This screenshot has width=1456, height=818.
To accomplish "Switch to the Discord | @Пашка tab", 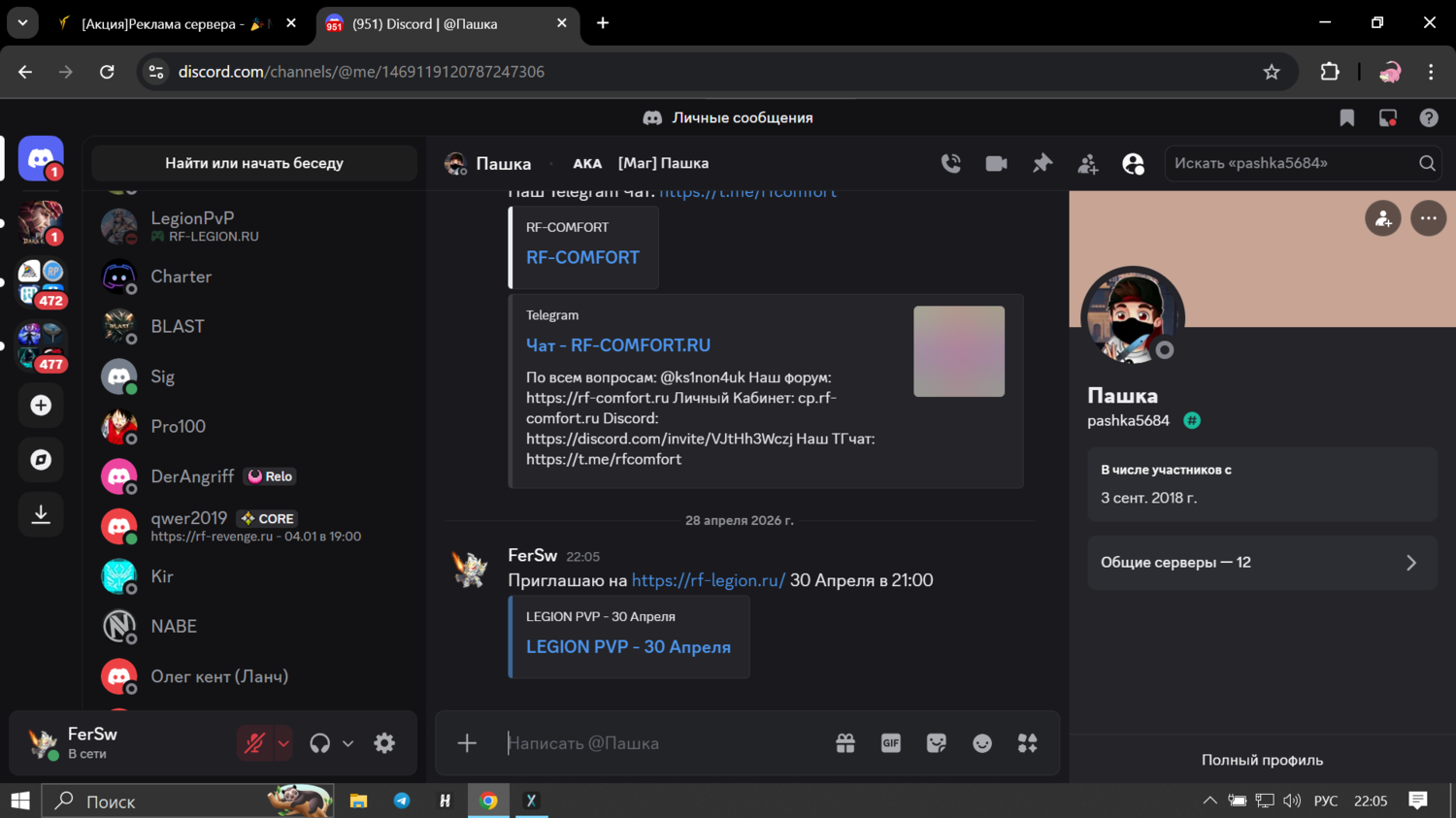I will tap(447, 23).
